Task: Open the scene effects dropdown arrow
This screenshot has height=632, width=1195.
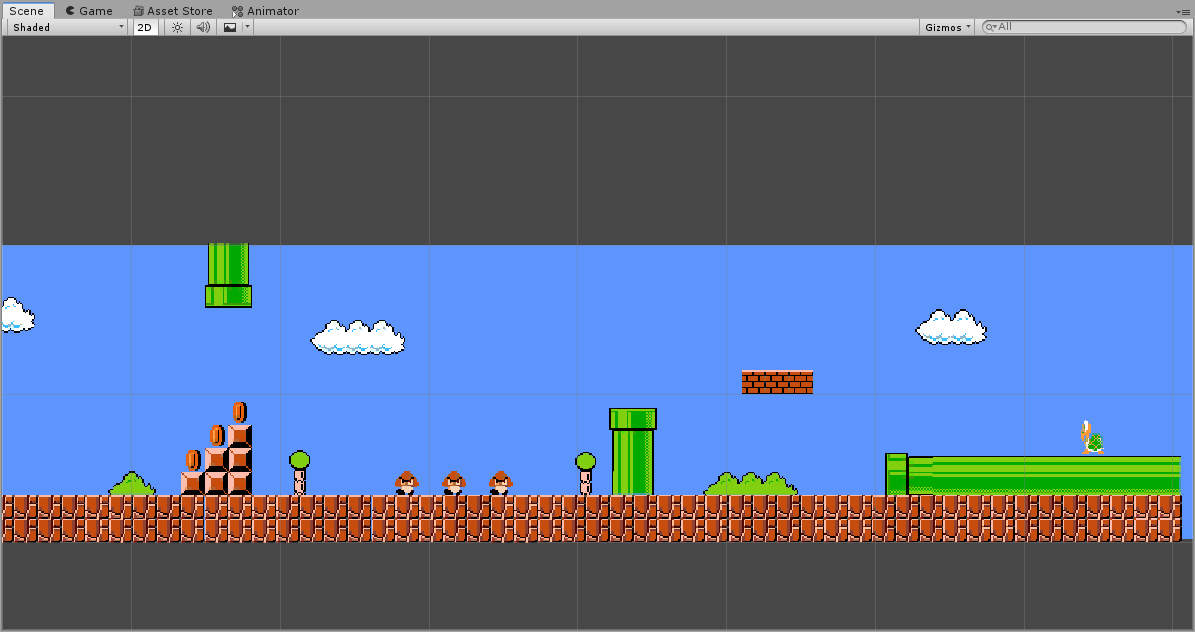Action: [247, 27]
